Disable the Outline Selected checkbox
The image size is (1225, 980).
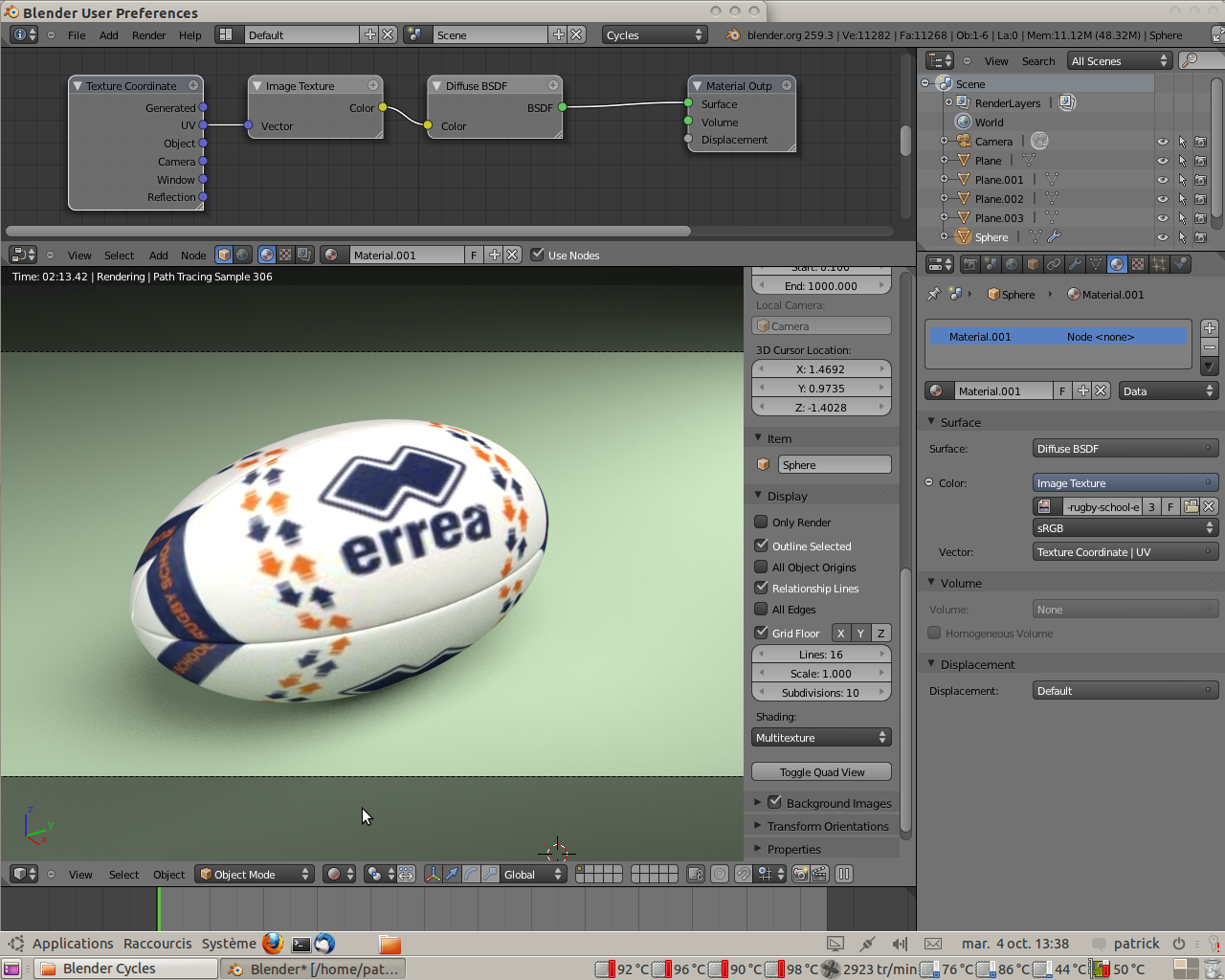pos(761,546)
